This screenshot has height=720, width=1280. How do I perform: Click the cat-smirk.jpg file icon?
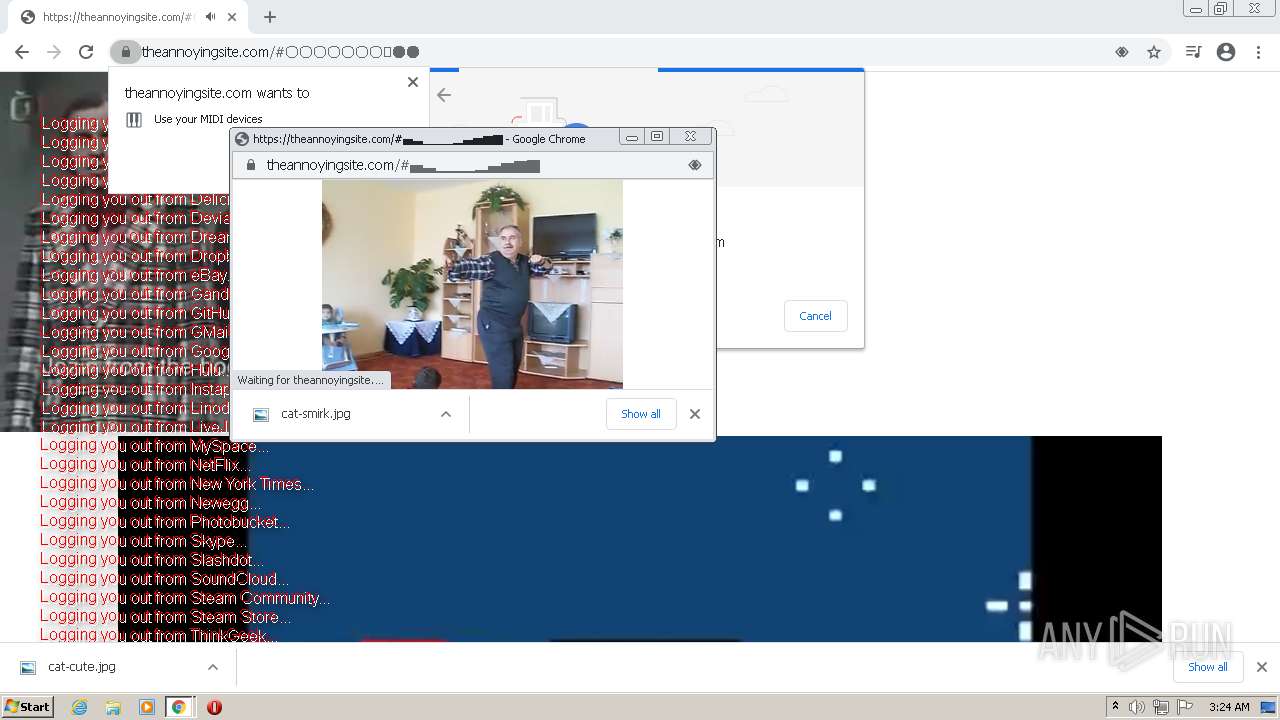coord(261,414)
